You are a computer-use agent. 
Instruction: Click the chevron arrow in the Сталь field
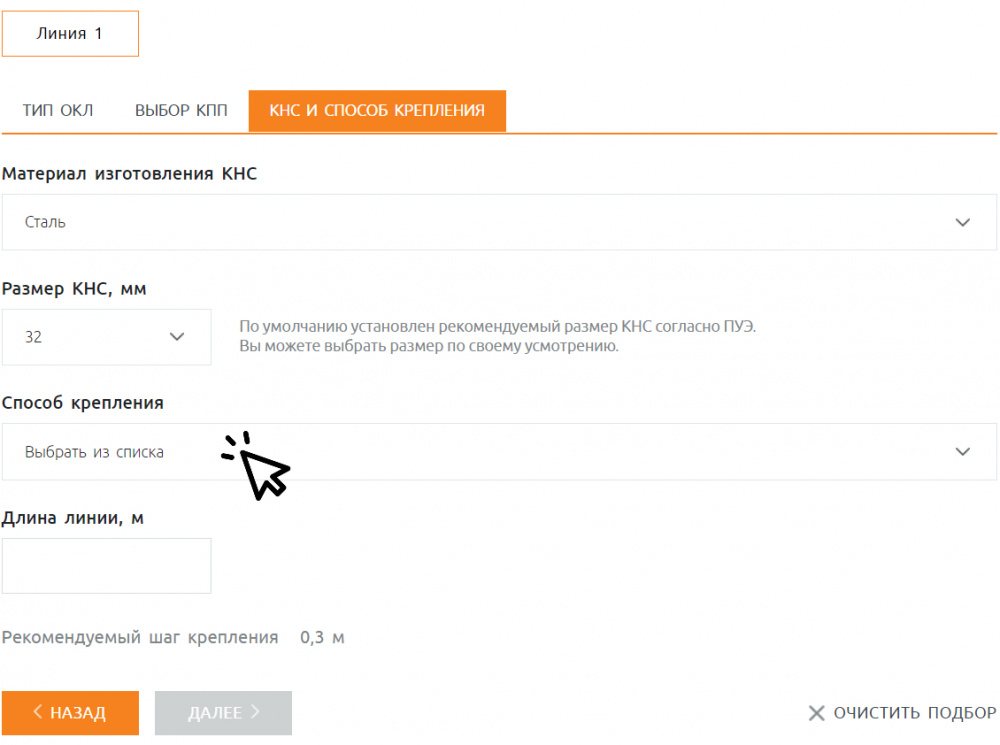963,222
